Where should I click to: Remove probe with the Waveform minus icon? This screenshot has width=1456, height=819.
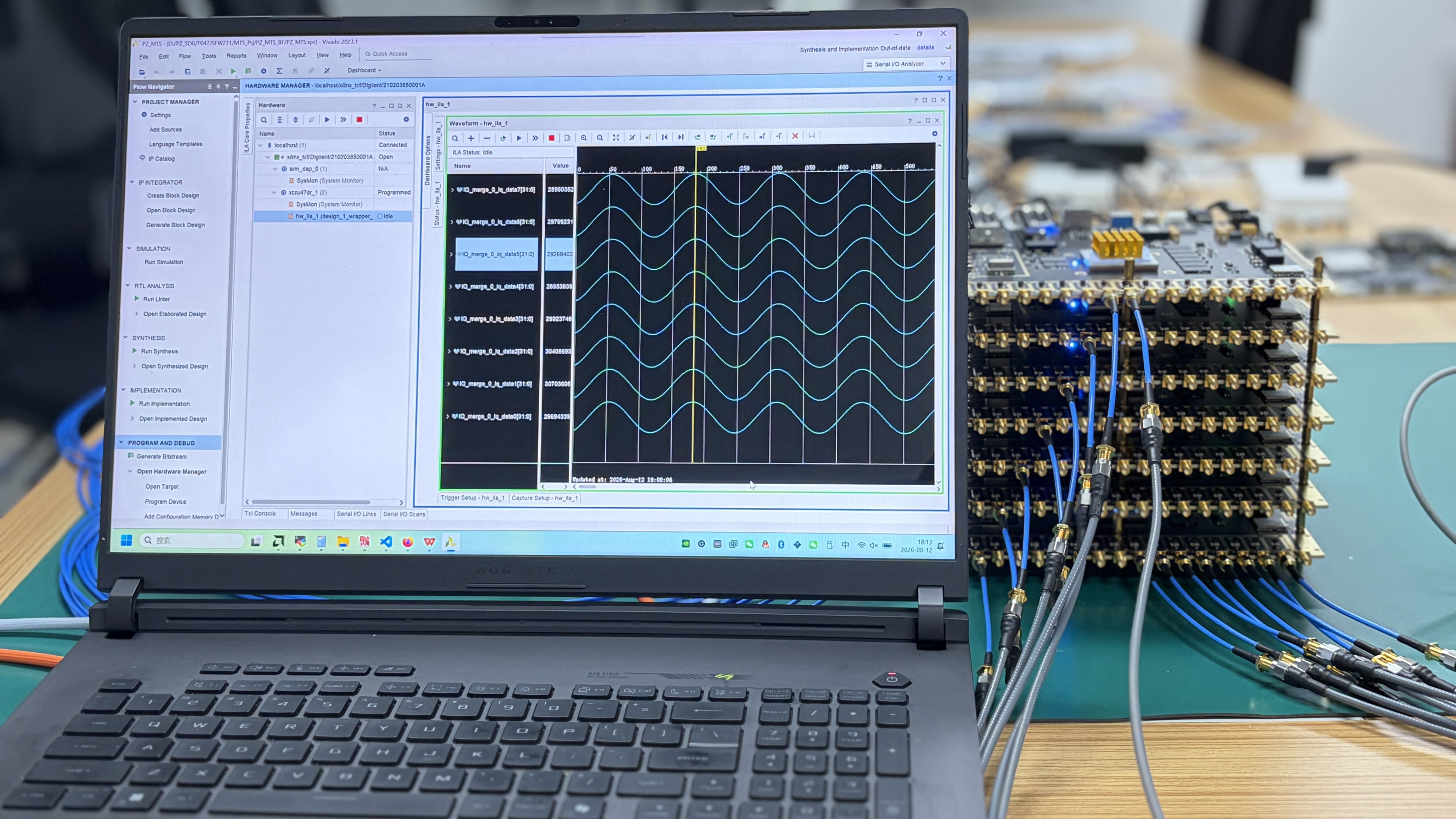pos(487,138)
